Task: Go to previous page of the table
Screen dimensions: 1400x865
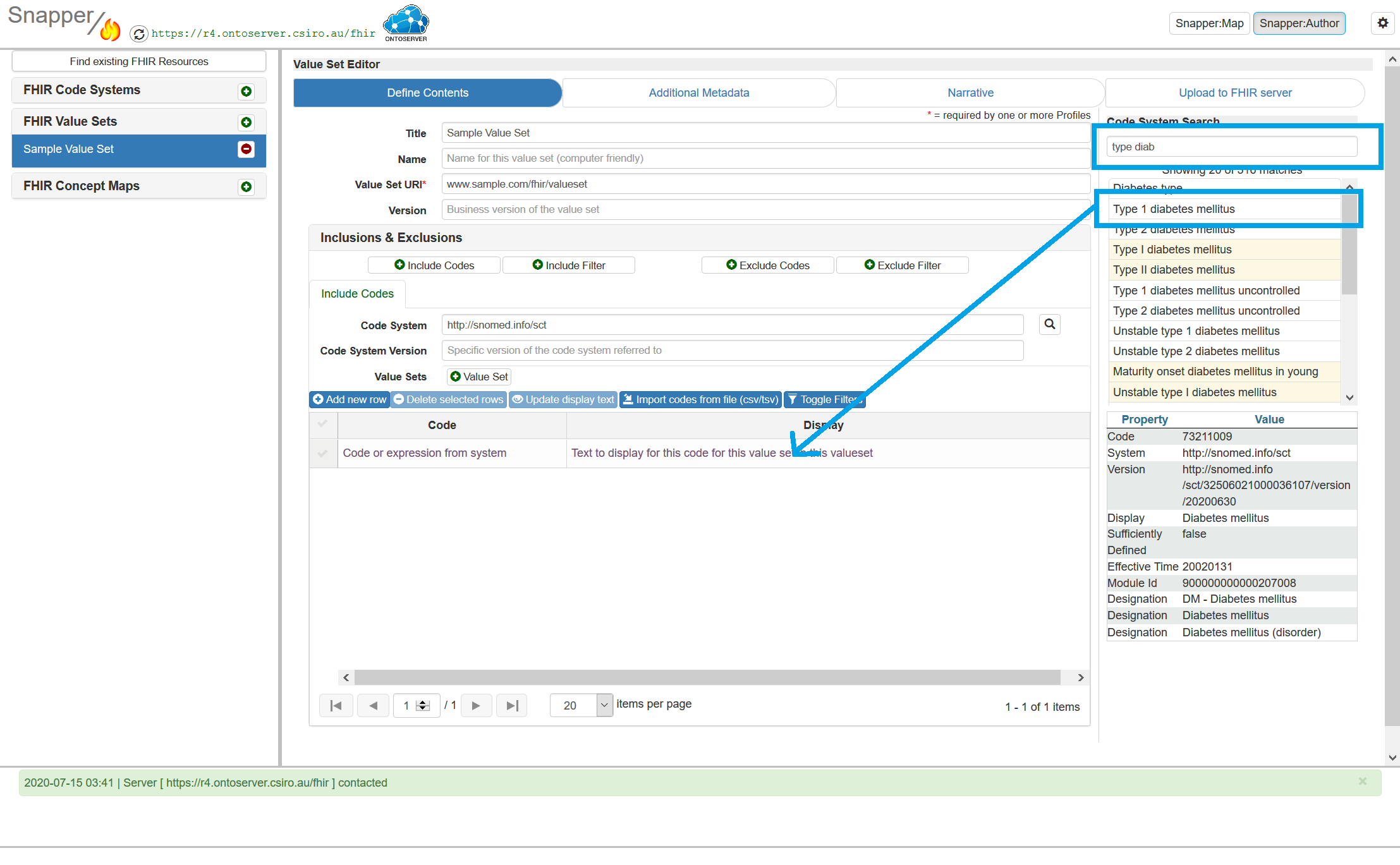Action: [373, 705]
